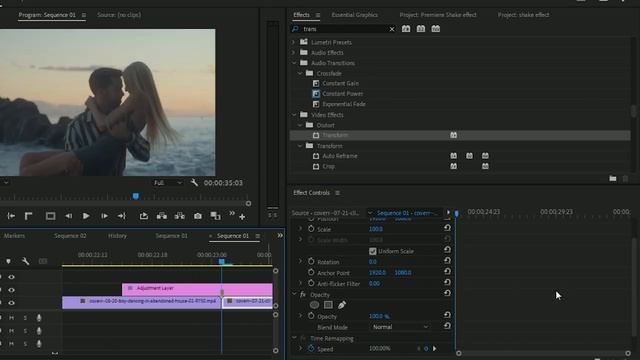640x360 pixels.
Task: Open the Markers tab
Action: click(x=14, y=236)
